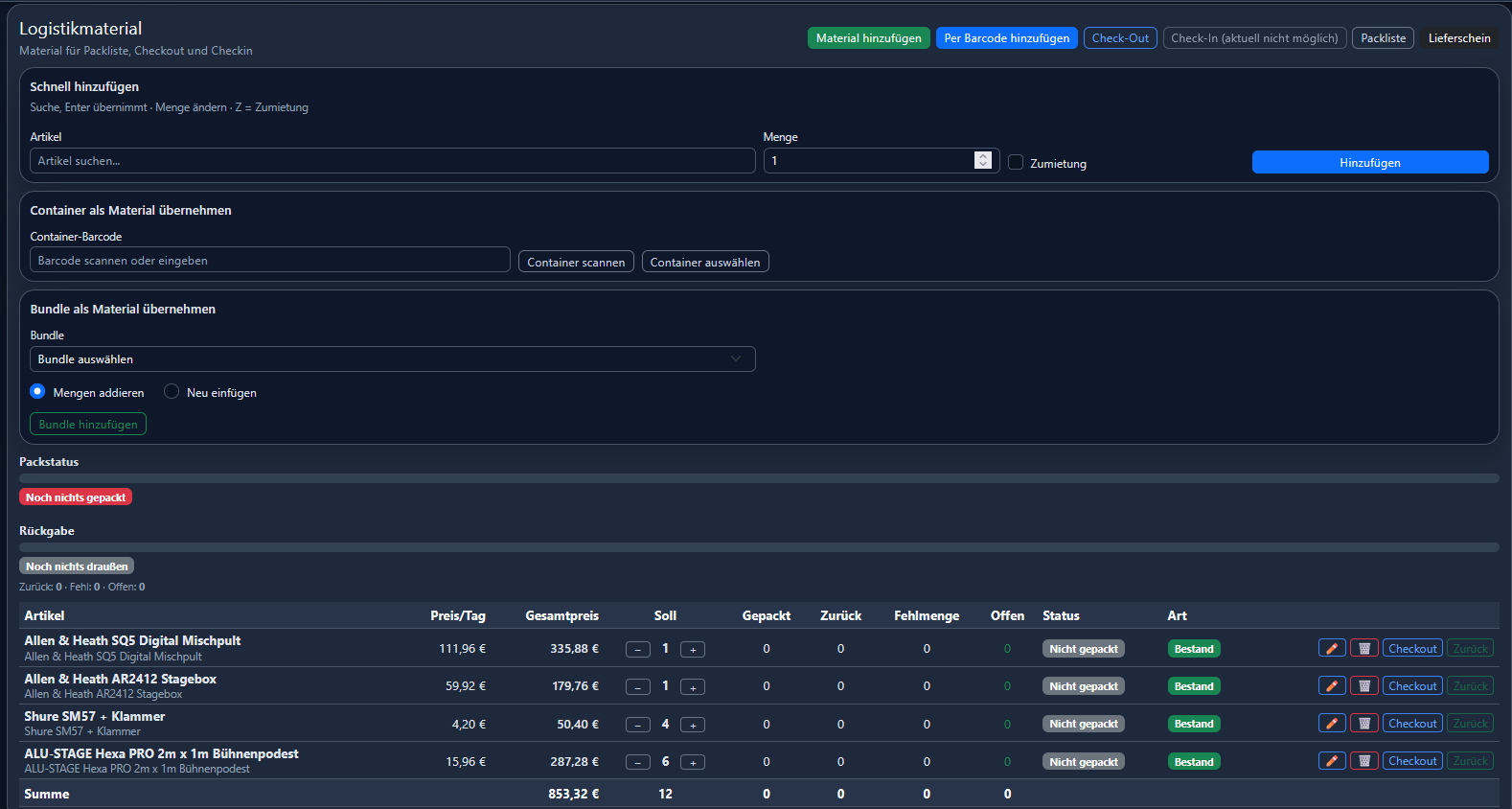The width and height of the screenshot is (1512, 809).
Task: Click the Bundle hinzufügen button
Action: [x=88, y=424]
